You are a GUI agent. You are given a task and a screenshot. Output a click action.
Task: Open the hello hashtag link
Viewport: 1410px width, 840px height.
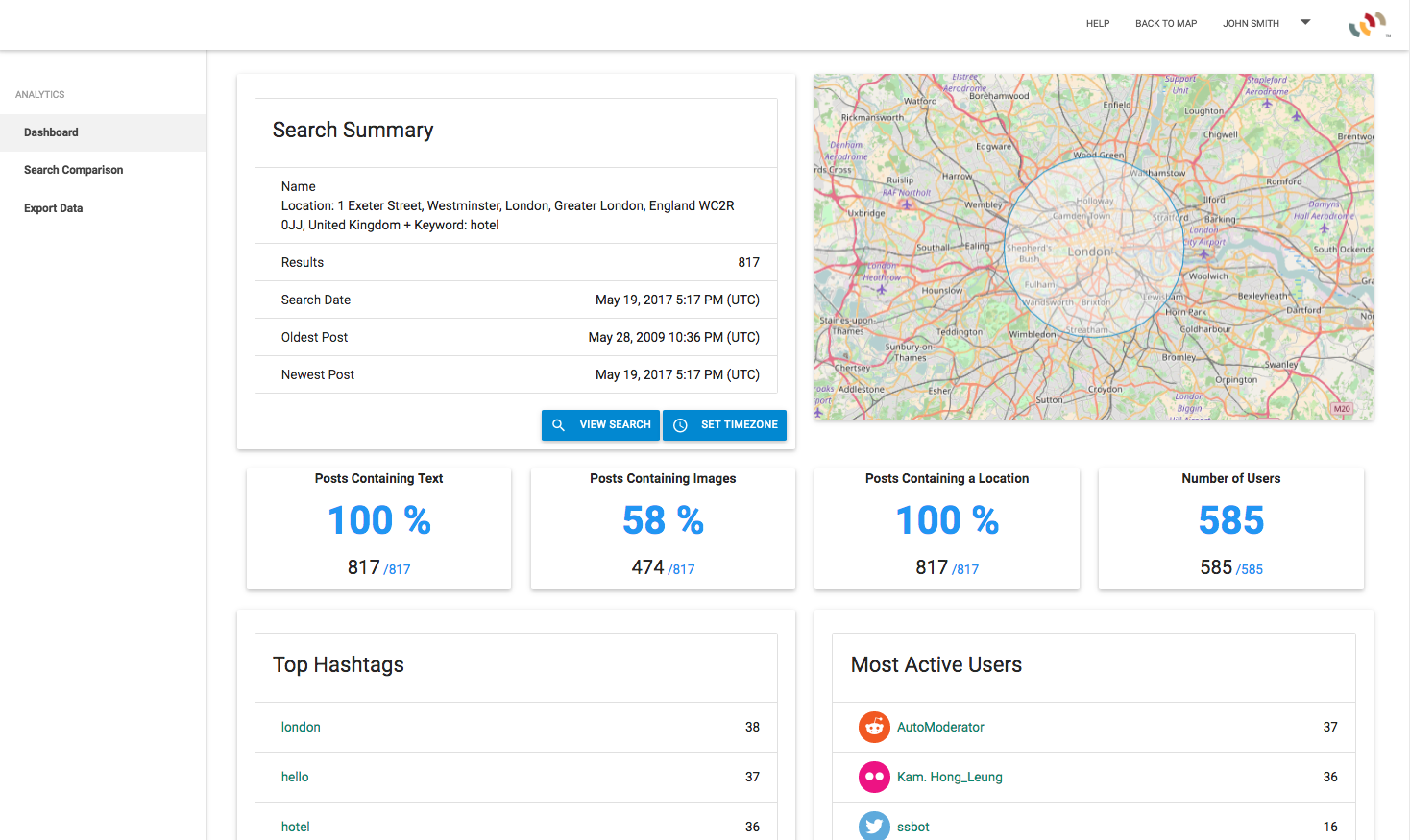[x=295, y=777]
